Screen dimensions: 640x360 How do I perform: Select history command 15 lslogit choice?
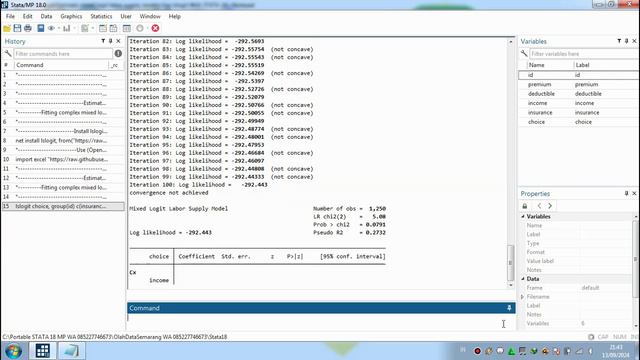tap(63, 207)
